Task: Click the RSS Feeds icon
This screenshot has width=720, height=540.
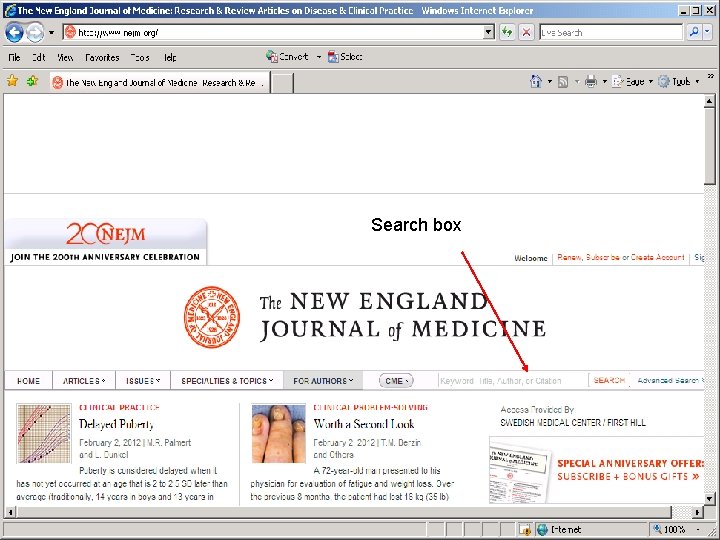Action: point(563,82)
